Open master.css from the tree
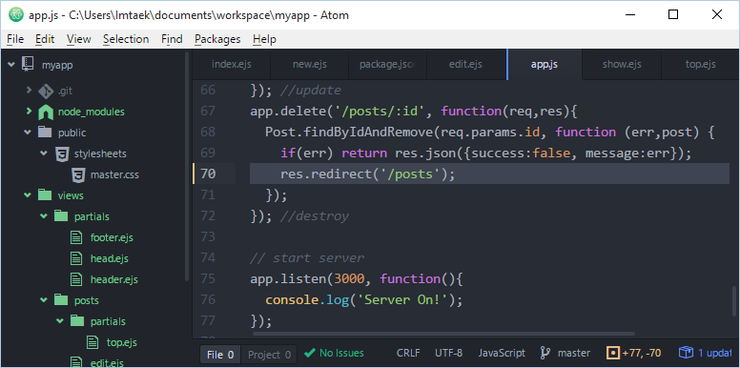This screenshot has height=368, width=740. tap(115, 175)
